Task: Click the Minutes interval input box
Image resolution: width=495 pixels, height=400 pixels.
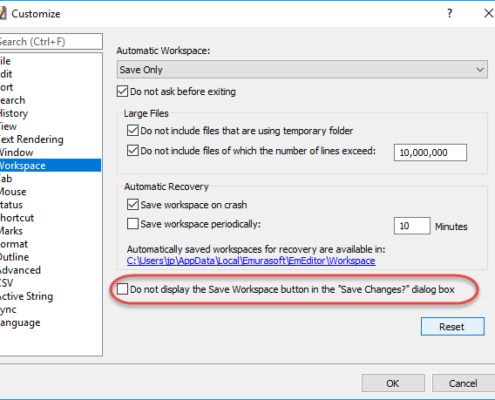Action: 412,226
